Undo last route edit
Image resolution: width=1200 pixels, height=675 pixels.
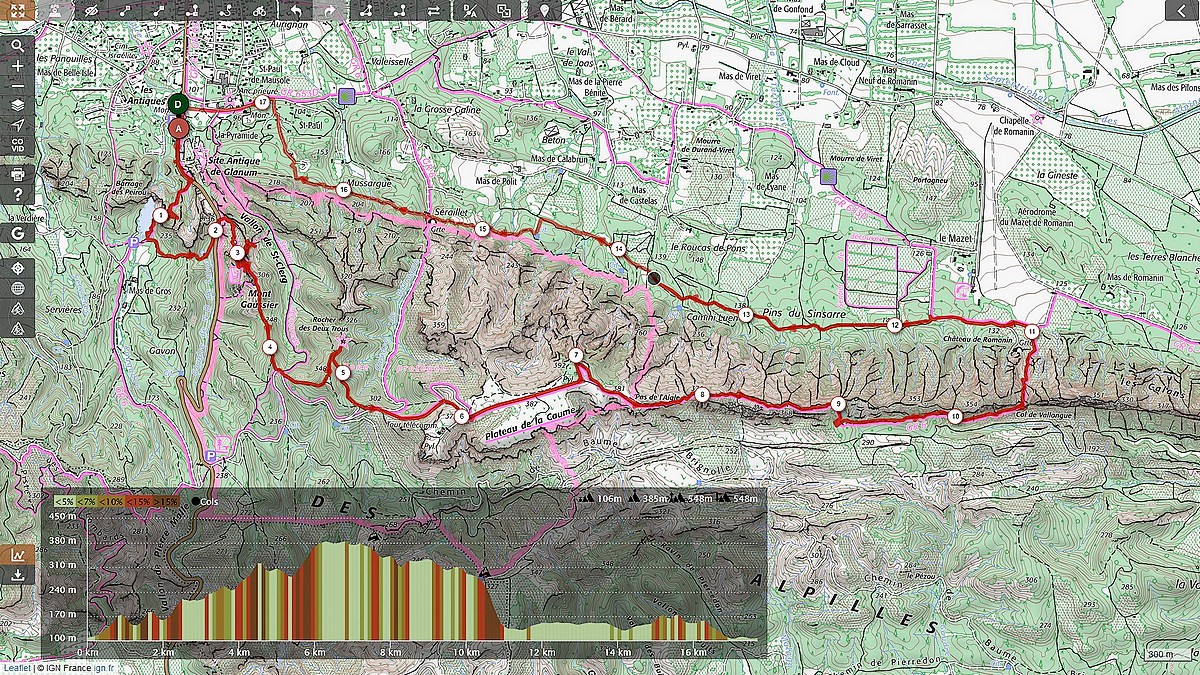tap(296, 10)
